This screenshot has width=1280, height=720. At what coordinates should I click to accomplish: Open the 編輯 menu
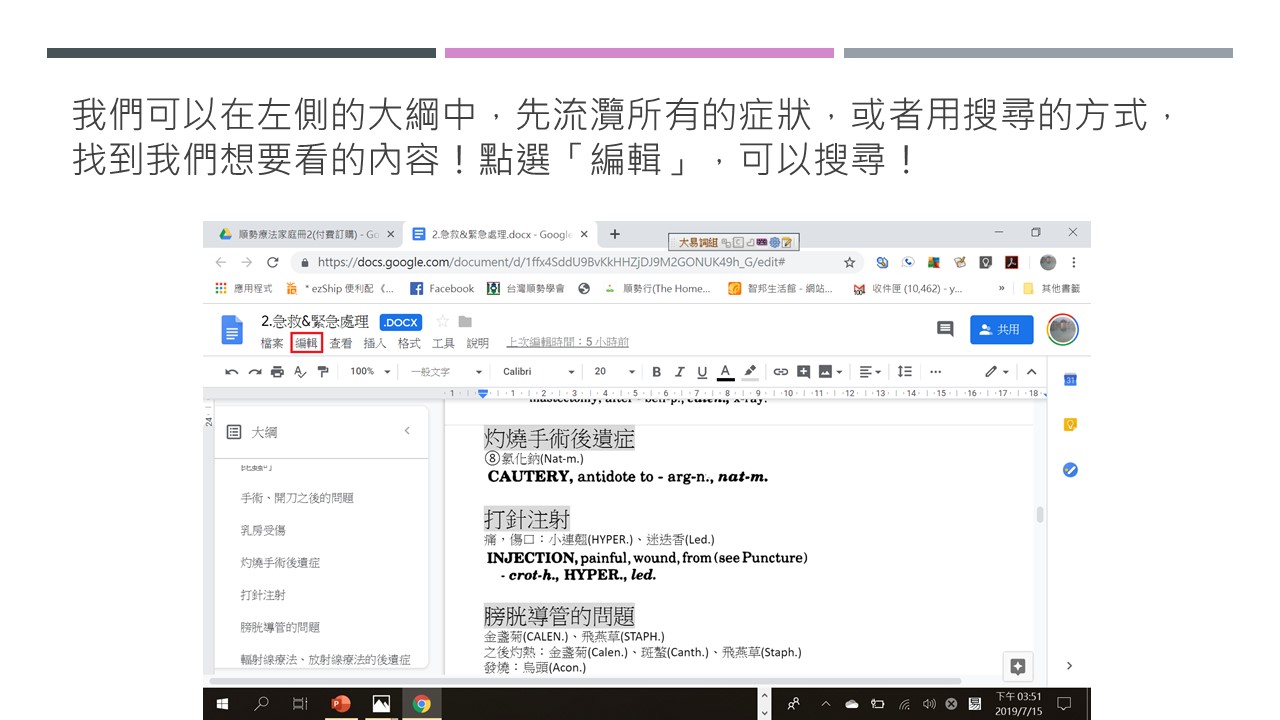(x=306, y=343)
